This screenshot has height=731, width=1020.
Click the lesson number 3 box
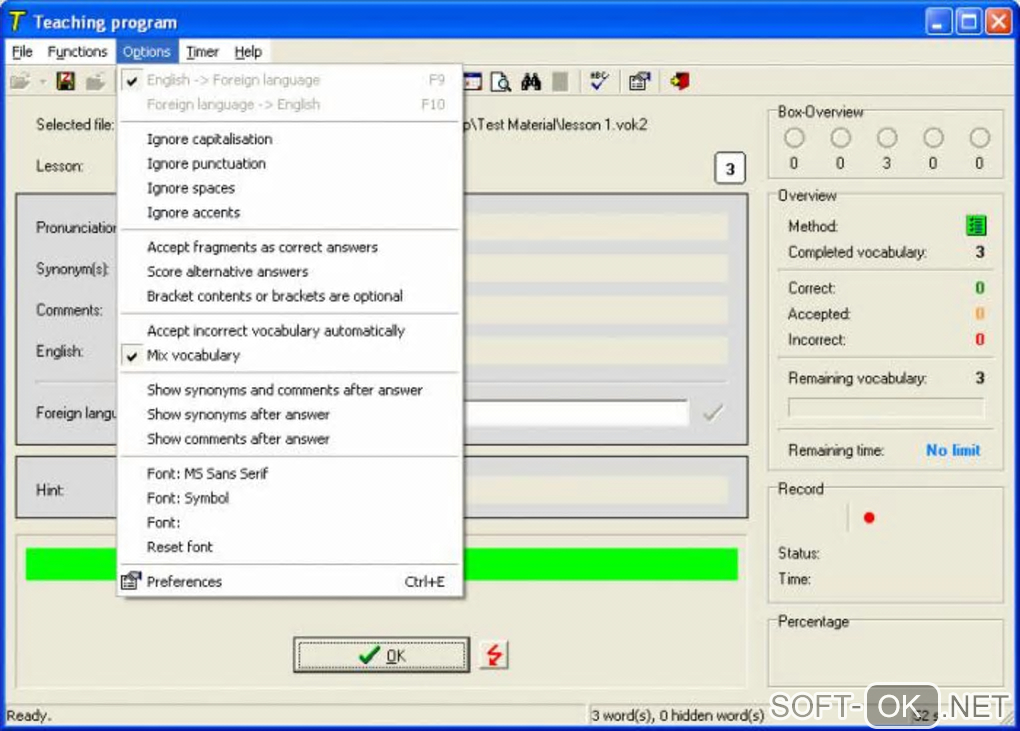pos(730,168)
